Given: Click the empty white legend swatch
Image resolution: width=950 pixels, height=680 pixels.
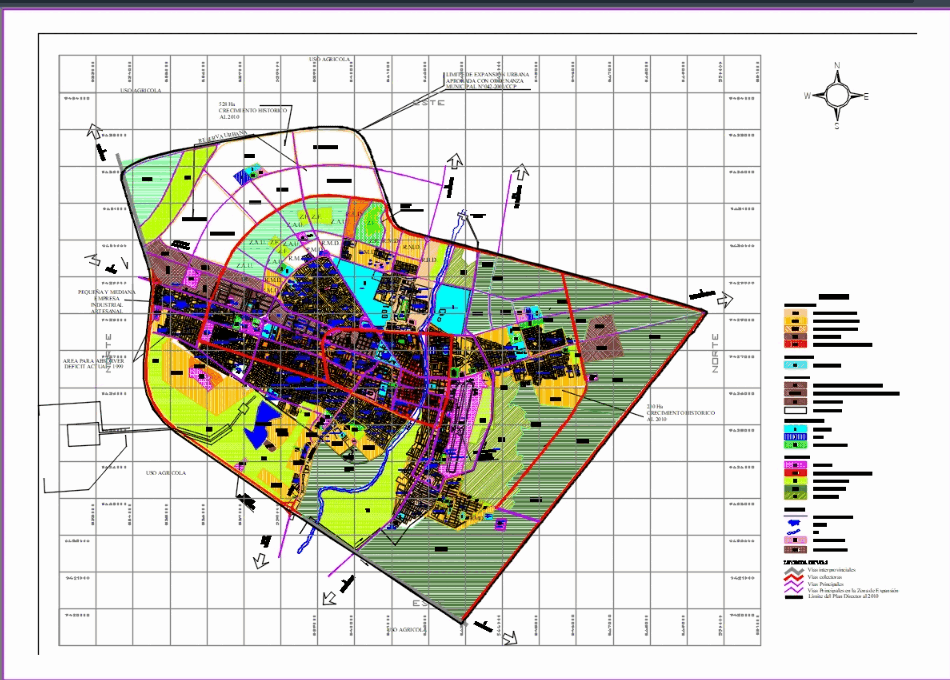Looking at the screenshot, I should coord(795,410).
